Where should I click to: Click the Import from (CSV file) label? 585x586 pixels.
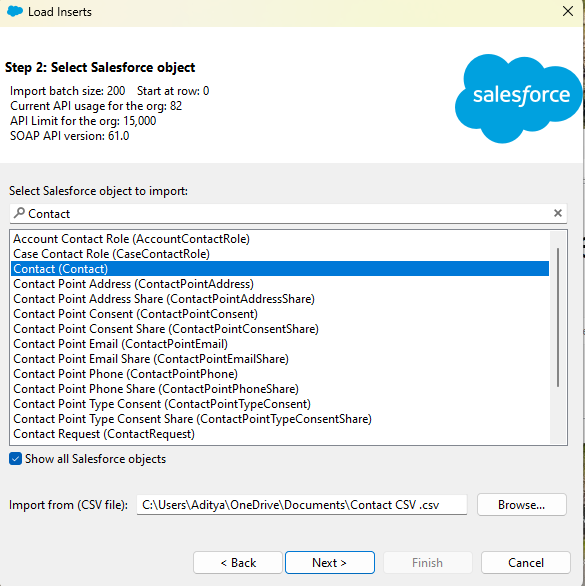point(68,505)
